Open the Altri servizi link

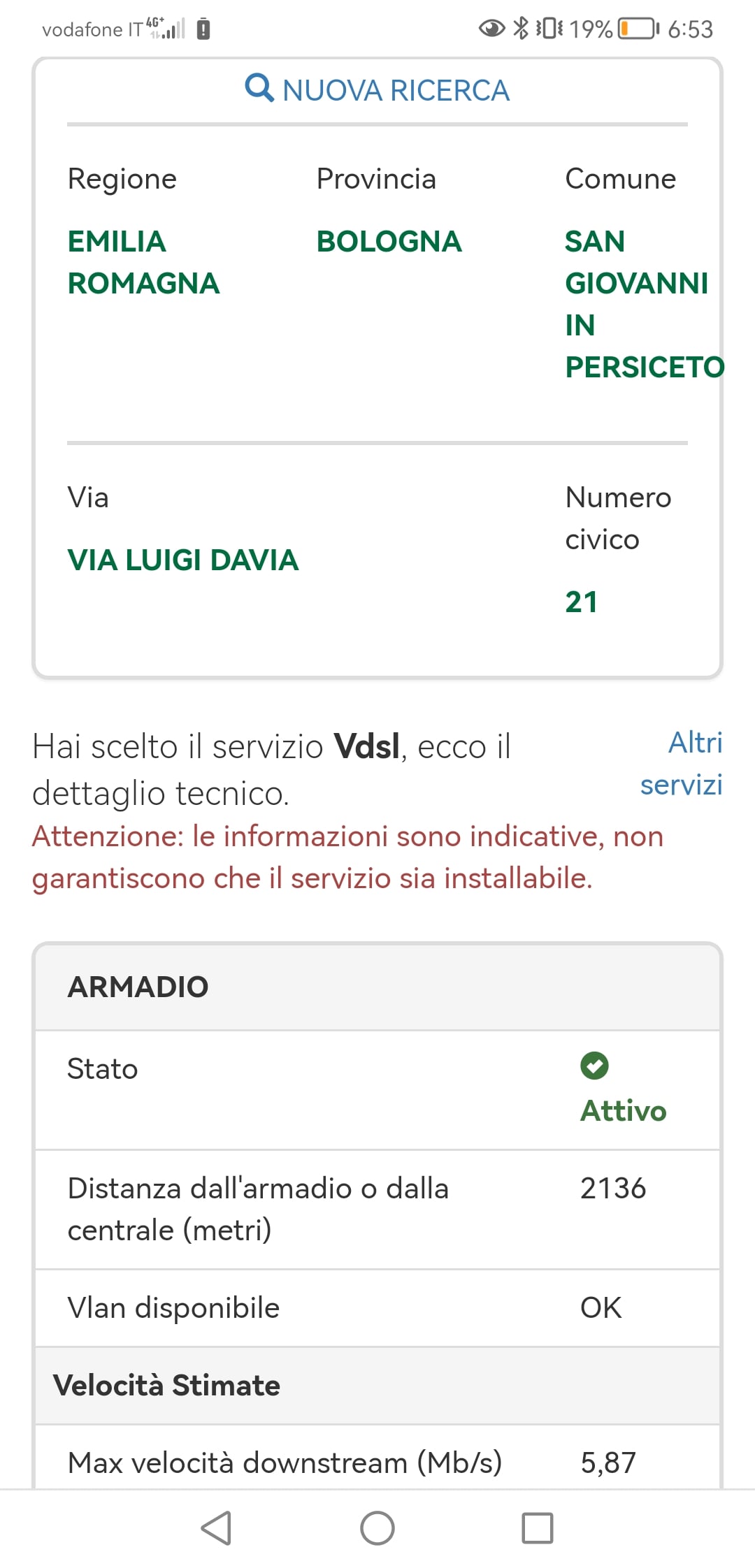click(682, 763)
